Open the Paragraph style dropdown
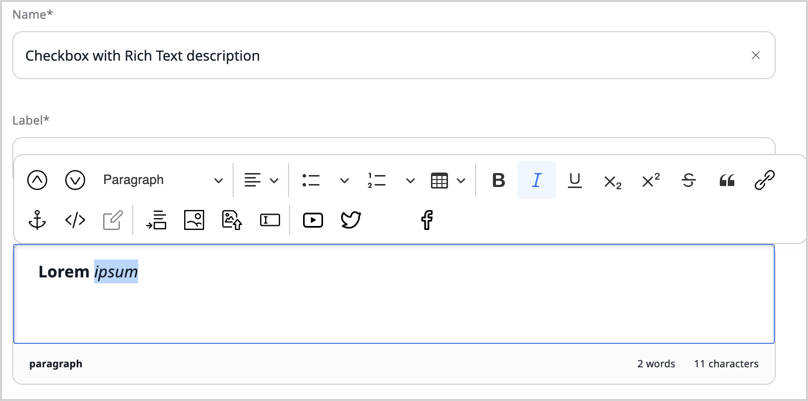This screenshot has width=808, height=401. (x=163, y=181)
